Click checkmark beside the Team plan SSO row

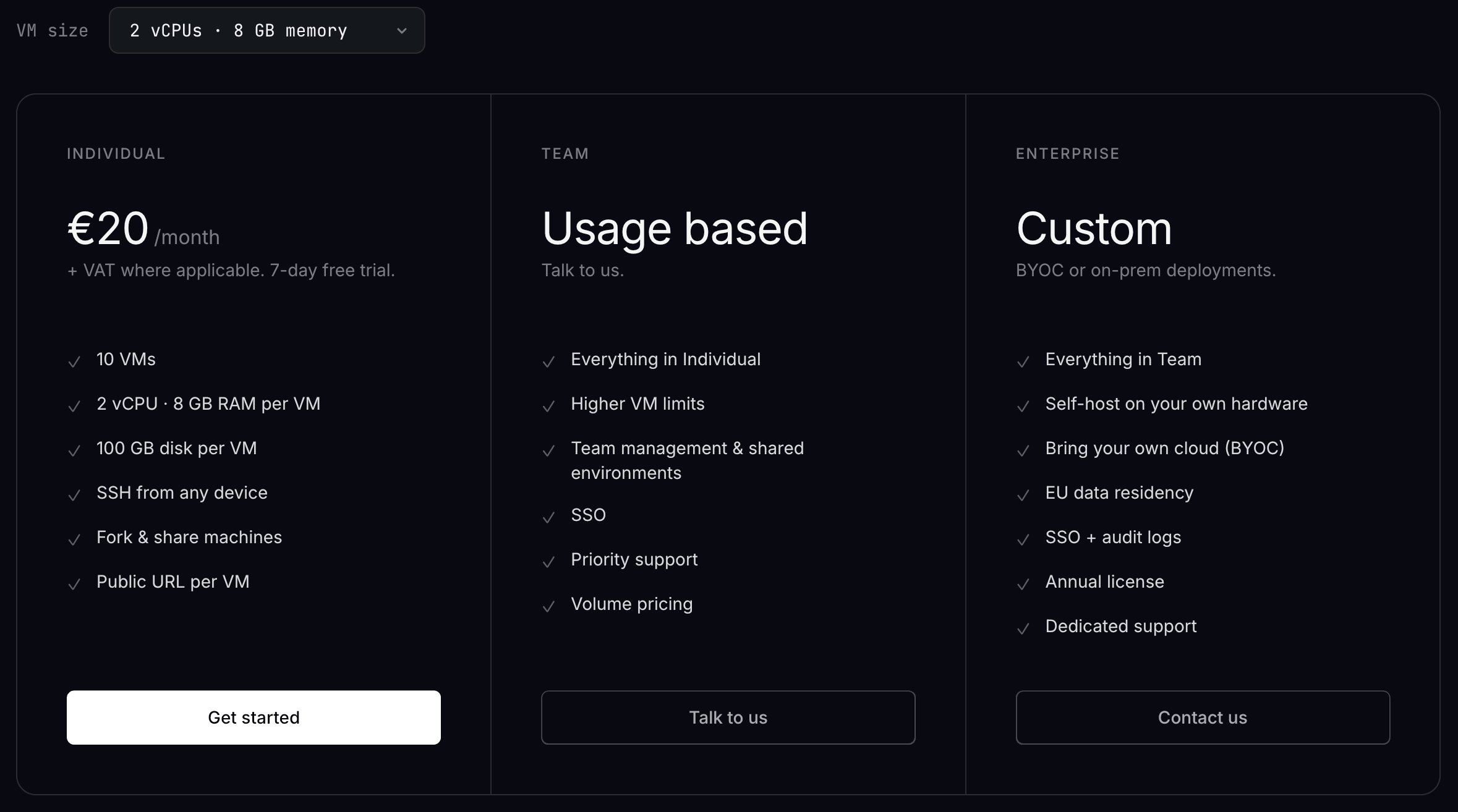[548, 517]
